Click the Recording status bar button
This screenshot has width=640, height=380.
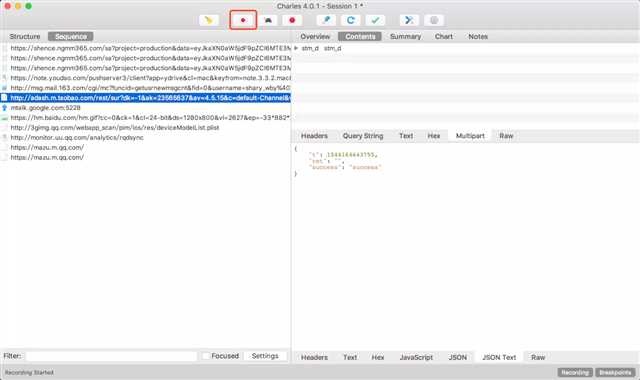(x=576, y=372)
